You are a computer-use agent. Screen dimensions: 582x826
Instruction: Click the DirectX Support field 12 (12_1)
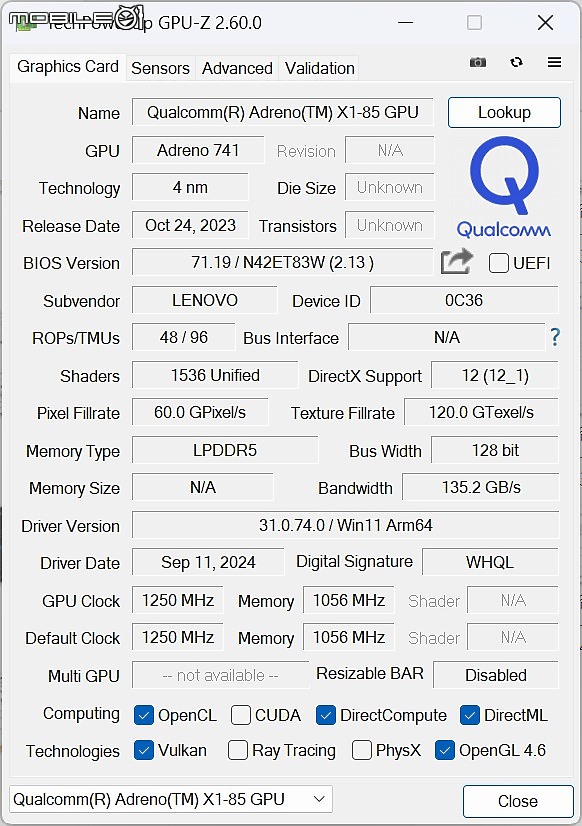coord(495,375)
